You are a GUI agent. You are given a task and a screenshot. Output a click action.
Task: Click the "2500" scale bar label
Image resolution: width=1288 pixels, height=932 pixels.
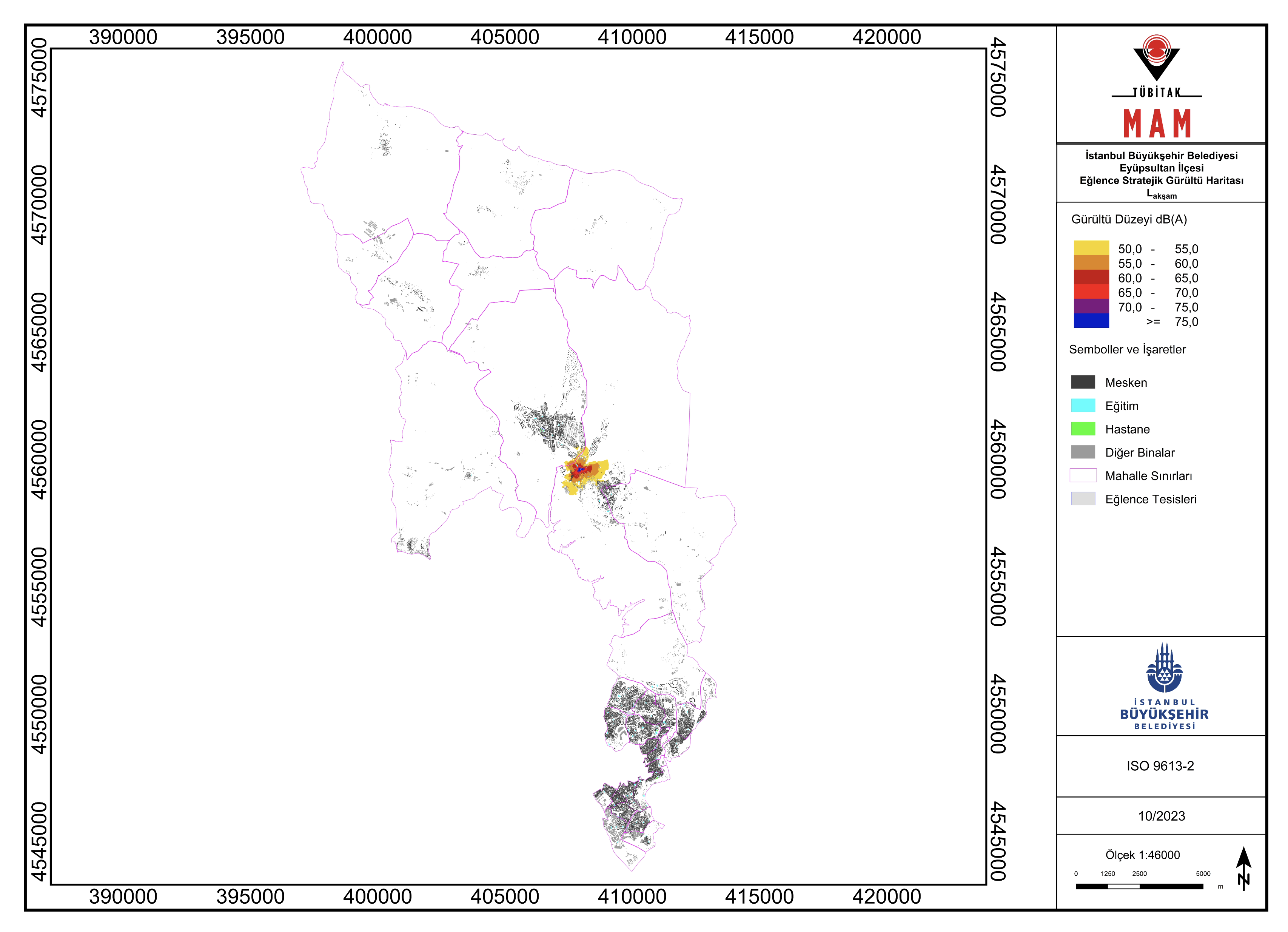(1139, 873)
